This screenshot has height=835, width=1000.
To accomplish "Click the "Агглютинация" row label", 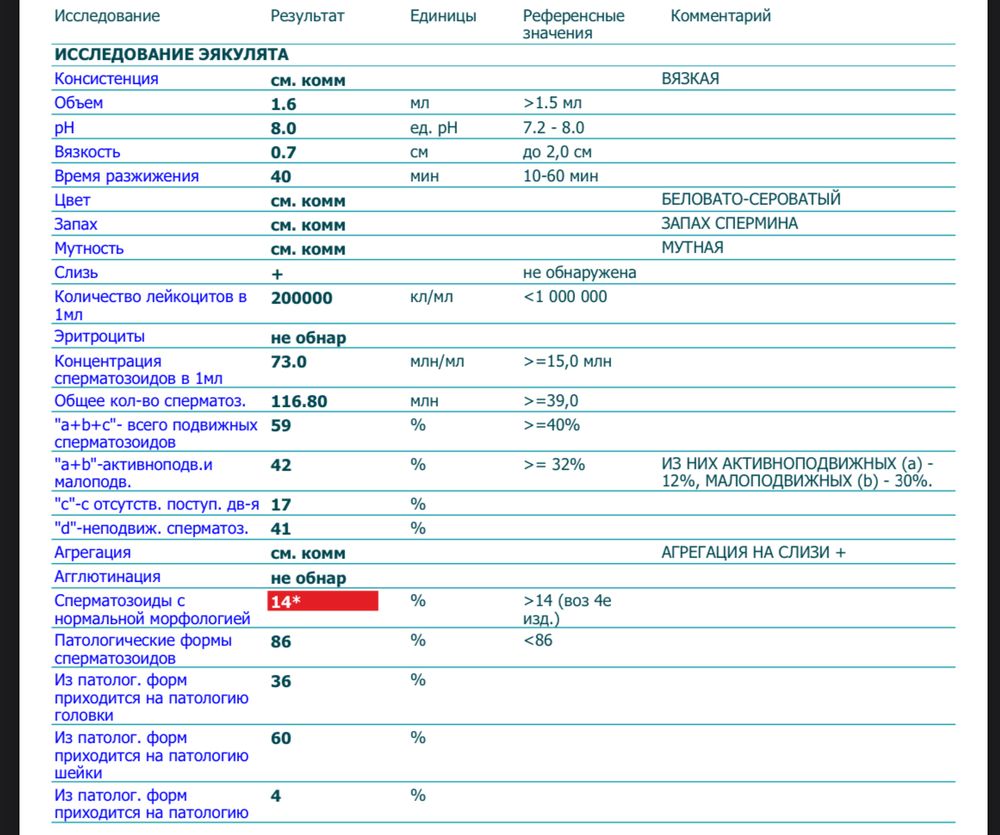I will click(107, 577).
